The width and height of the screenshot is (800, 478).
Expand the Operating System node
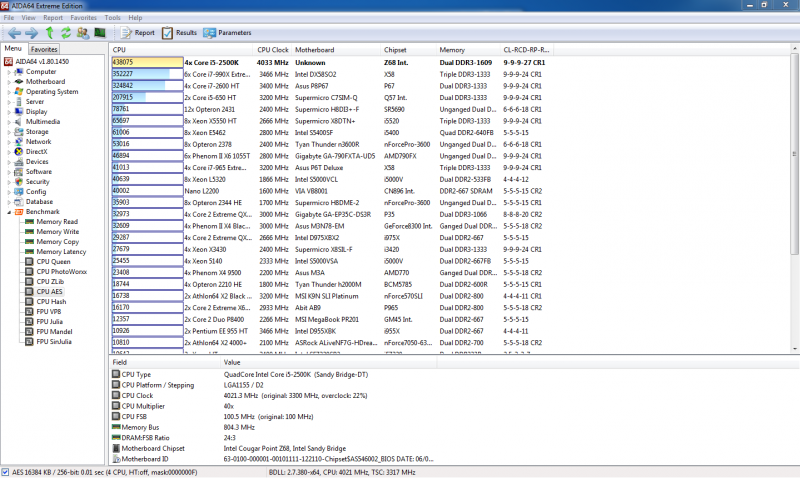click(x=9, y=92)
